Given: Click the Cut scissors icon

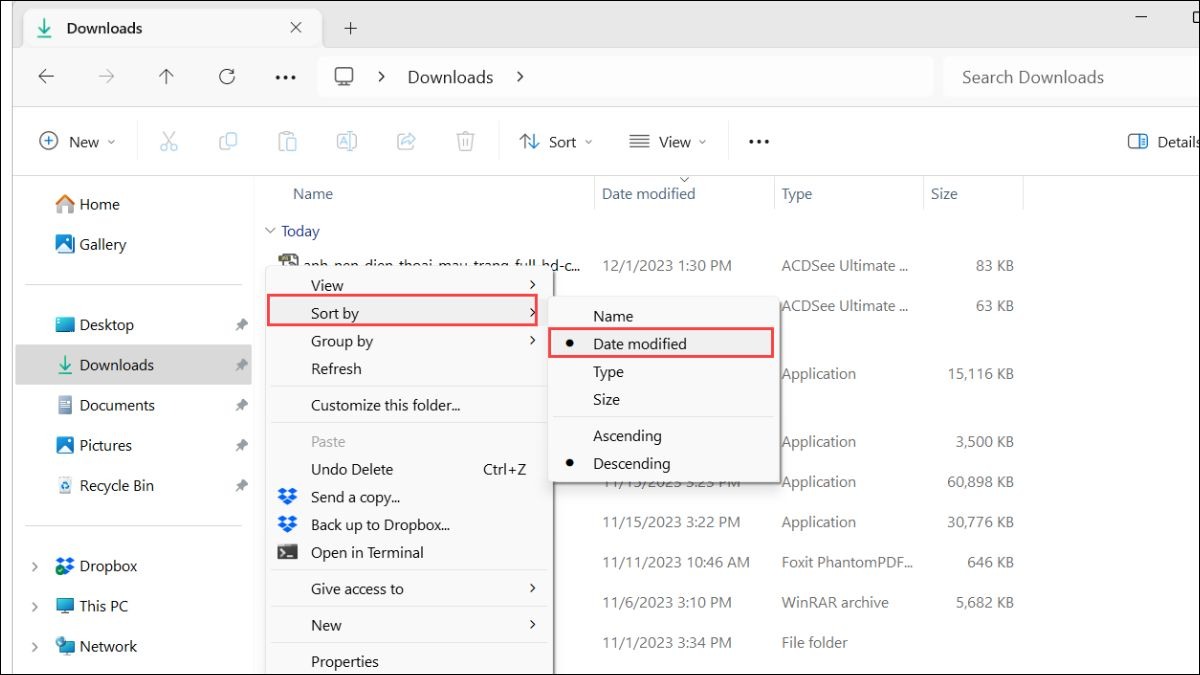Looking at the screenshot, I should point(168,142).
